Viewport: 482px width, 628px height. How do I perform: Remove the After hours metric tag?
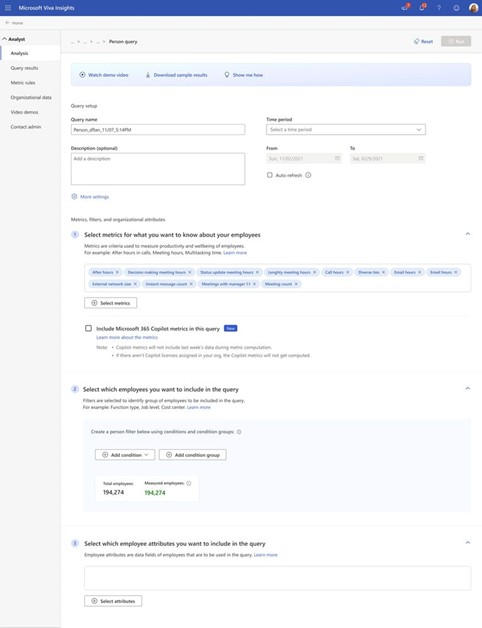(117, 272)
